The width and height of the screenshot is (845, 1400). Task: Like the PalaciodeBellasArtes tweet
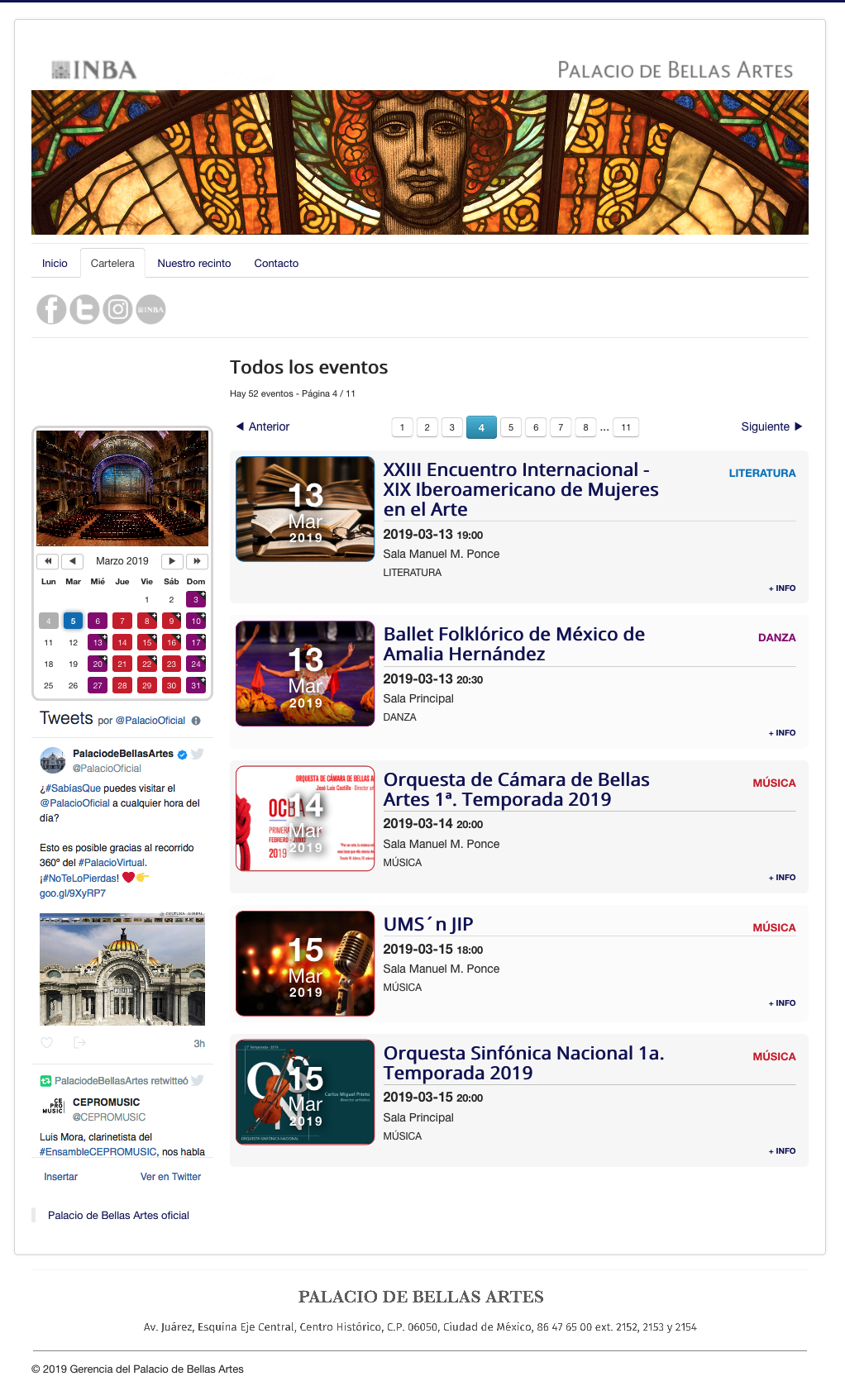(47, 1043)
